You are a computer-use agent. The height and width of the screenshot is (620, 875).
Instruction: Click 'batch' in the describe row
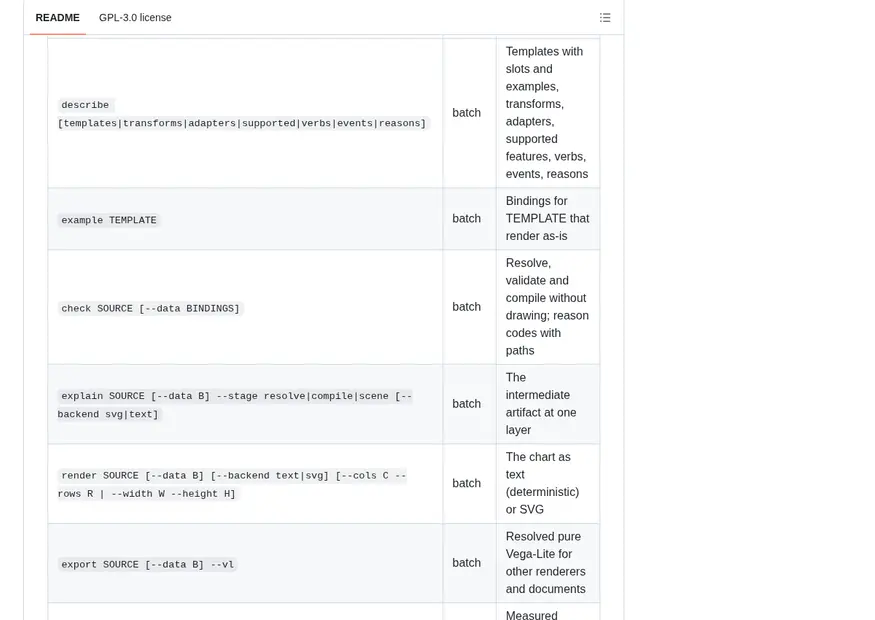(467, 113)
